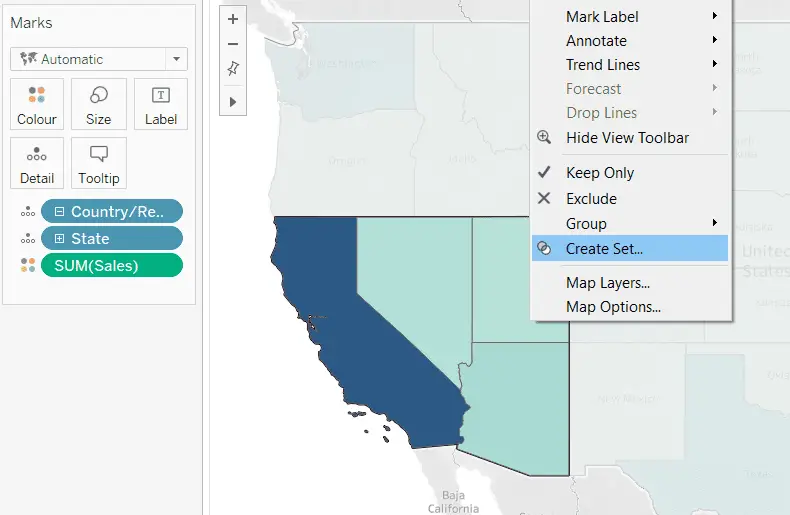Open the Colour marks card
Image resolution: width=790 pixels, height=515 pixels.
click(x=37, y=104)
